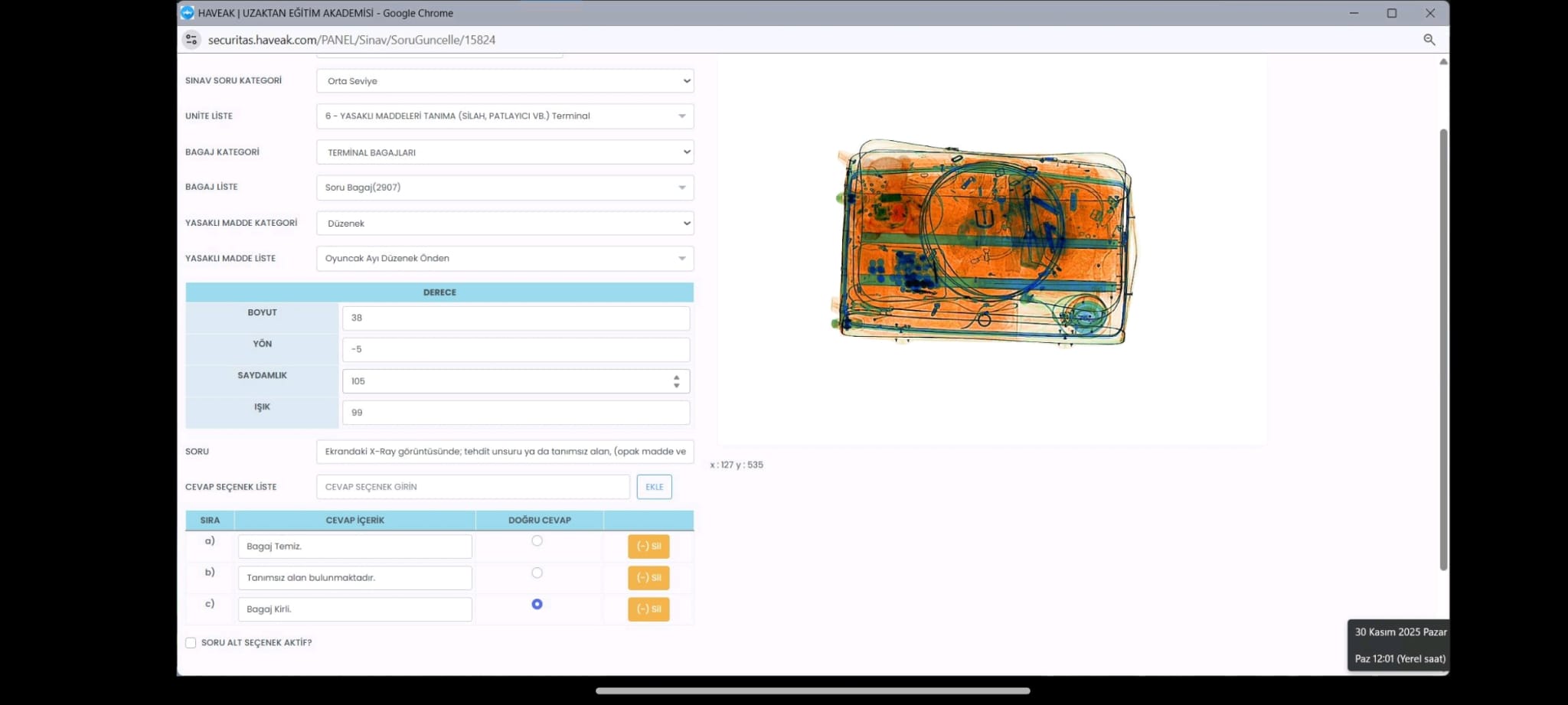Remove the 'Bagaj Kirli.' answer row
The height and width of the screenshot is (705, 1568).
(648, 609)
